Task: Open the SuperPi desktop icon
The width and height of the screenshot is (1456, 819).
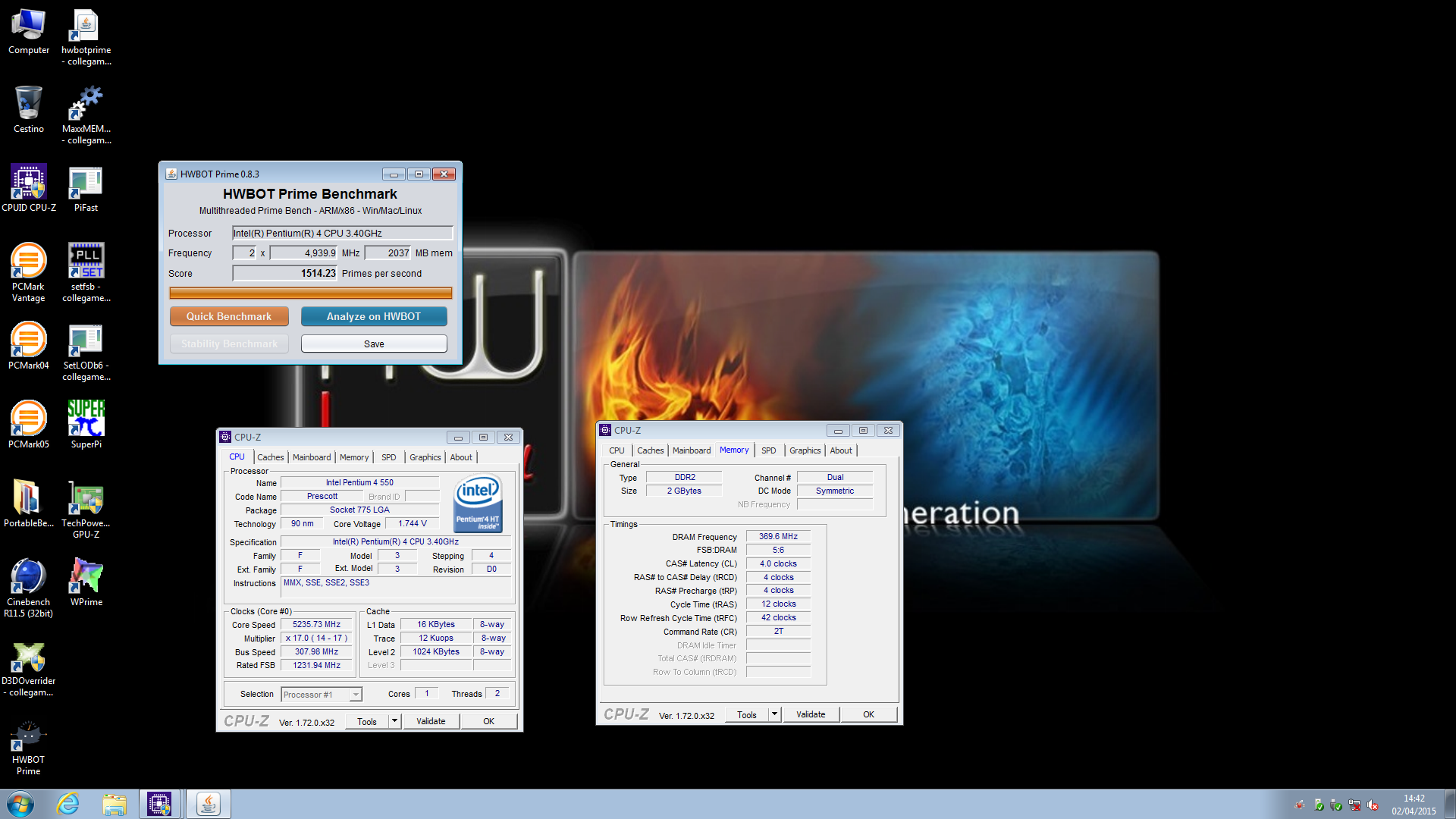Action: coord(86,425)
